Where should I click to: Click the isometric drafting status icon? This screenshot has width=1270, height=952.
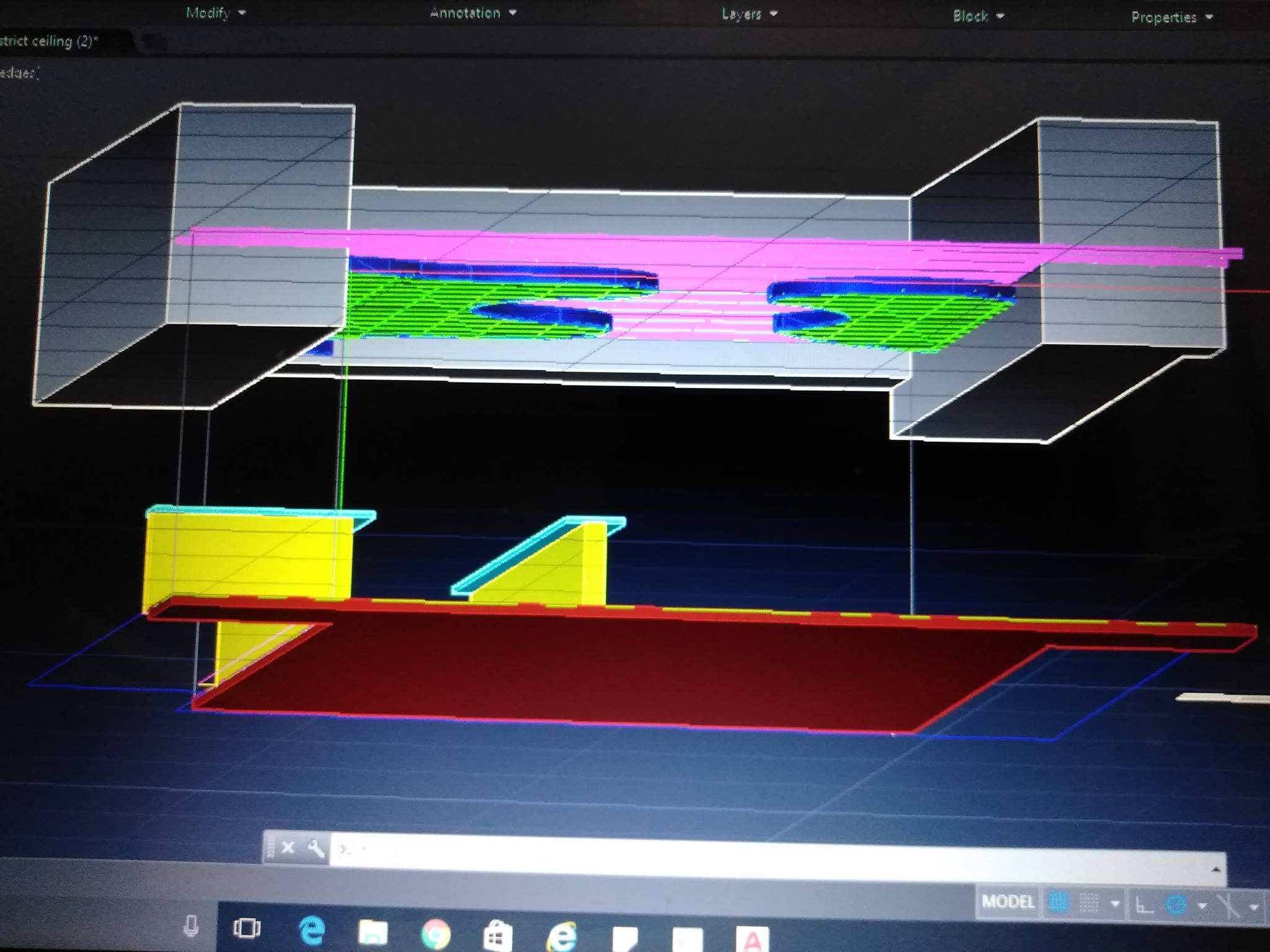pos(1228,906)
